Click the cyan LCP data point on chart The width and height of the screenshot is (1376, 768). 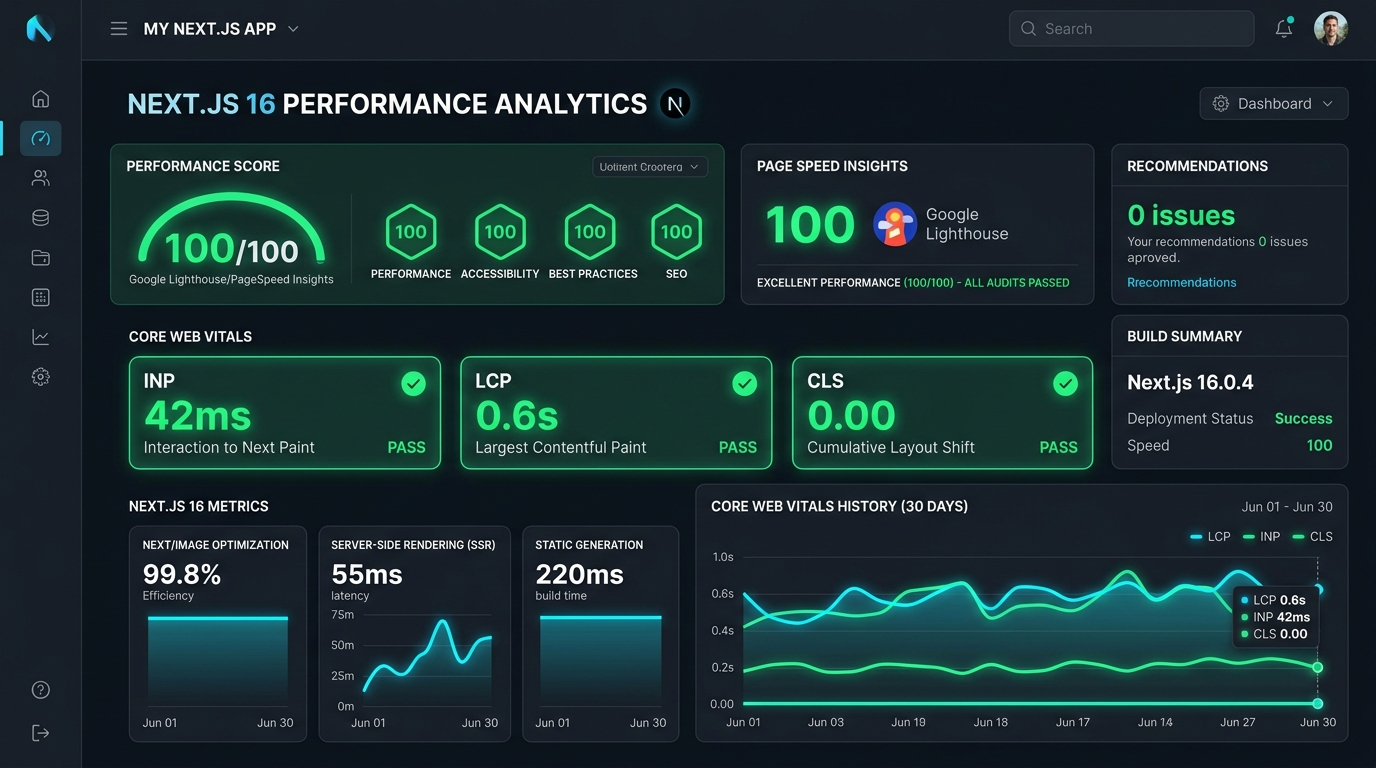pyautogui.click(x=1318, y=590)
